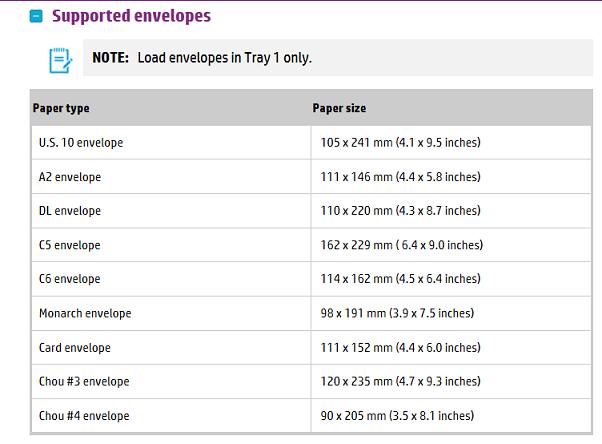The width and height of the screenshot is (602, 444).
Task: Click the Supported envelopes heading
Action: [x=131, y=16]
